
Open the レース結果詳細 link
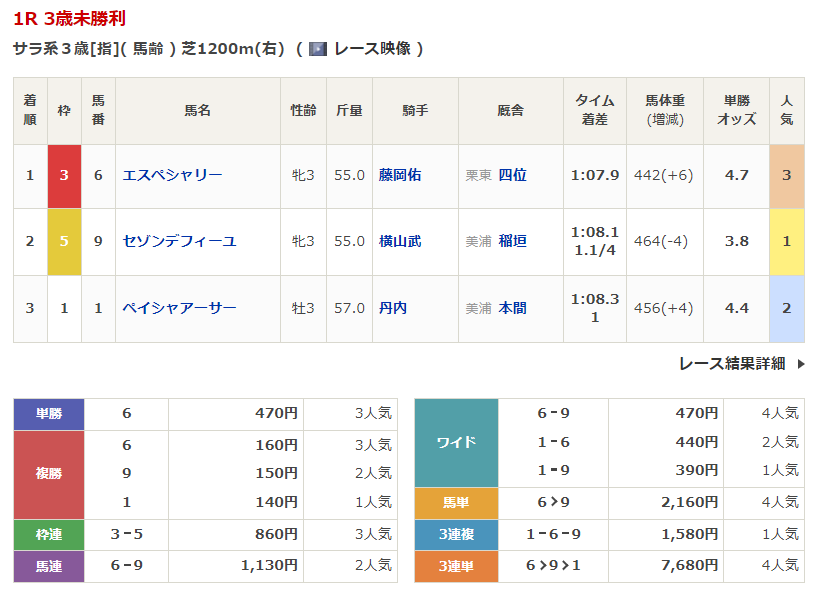[732, 364]
